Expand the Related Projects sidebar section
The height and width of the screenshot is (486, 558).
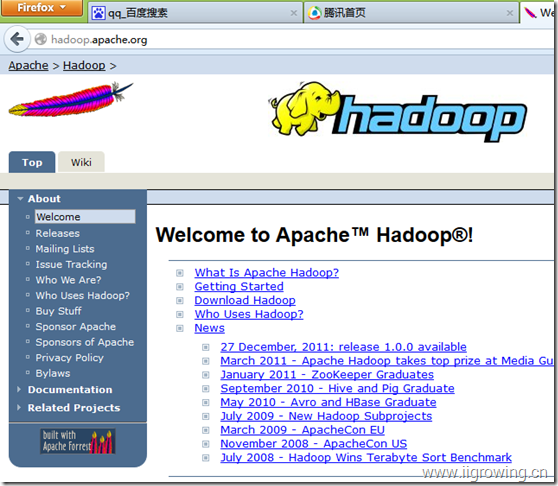pos(74,408)
